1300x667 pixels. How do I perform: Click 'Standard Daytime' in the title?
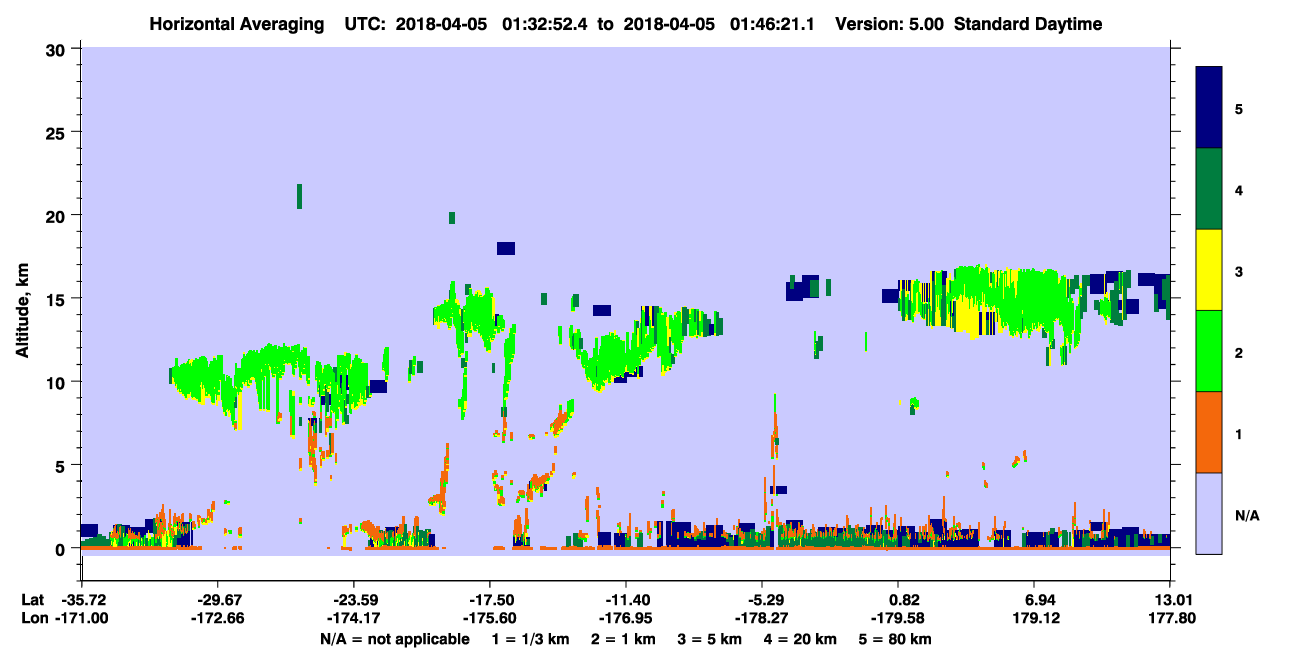click(x=1028, y=24)
